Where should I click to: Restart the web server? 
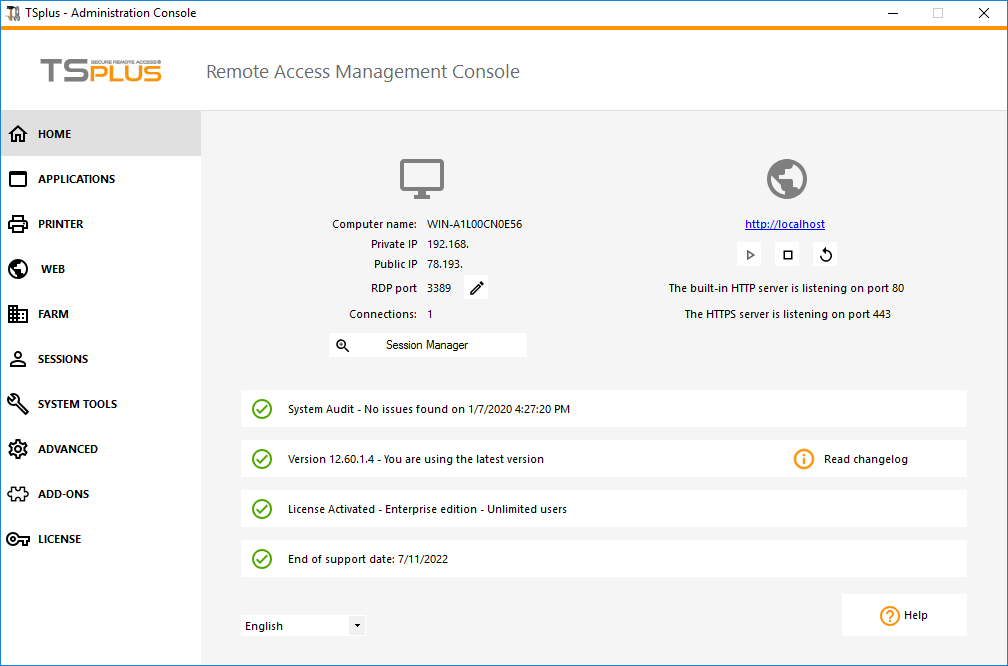[x=825, y=254]
